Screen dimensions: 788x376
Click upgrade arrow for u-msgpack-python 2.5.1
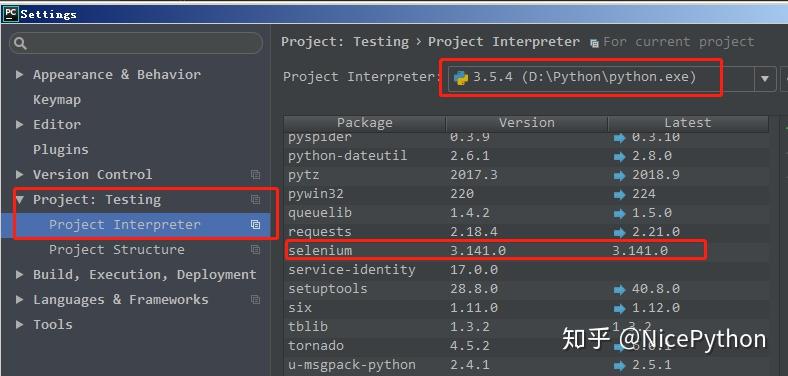coord(619,365)
